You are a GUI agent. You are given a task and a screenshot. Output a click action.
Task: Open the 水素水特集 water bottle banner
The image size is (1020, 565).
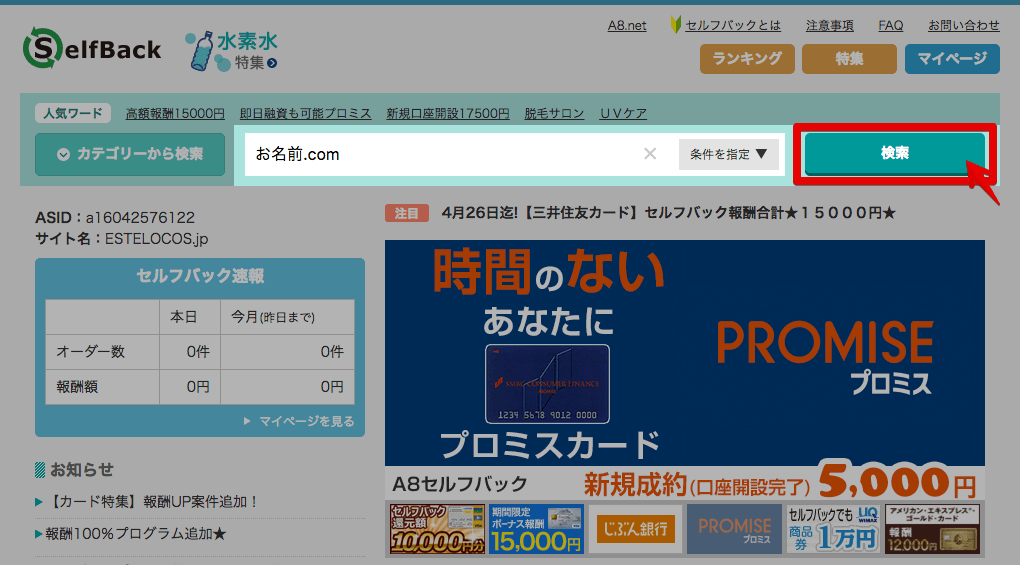(x=232, y=51)
